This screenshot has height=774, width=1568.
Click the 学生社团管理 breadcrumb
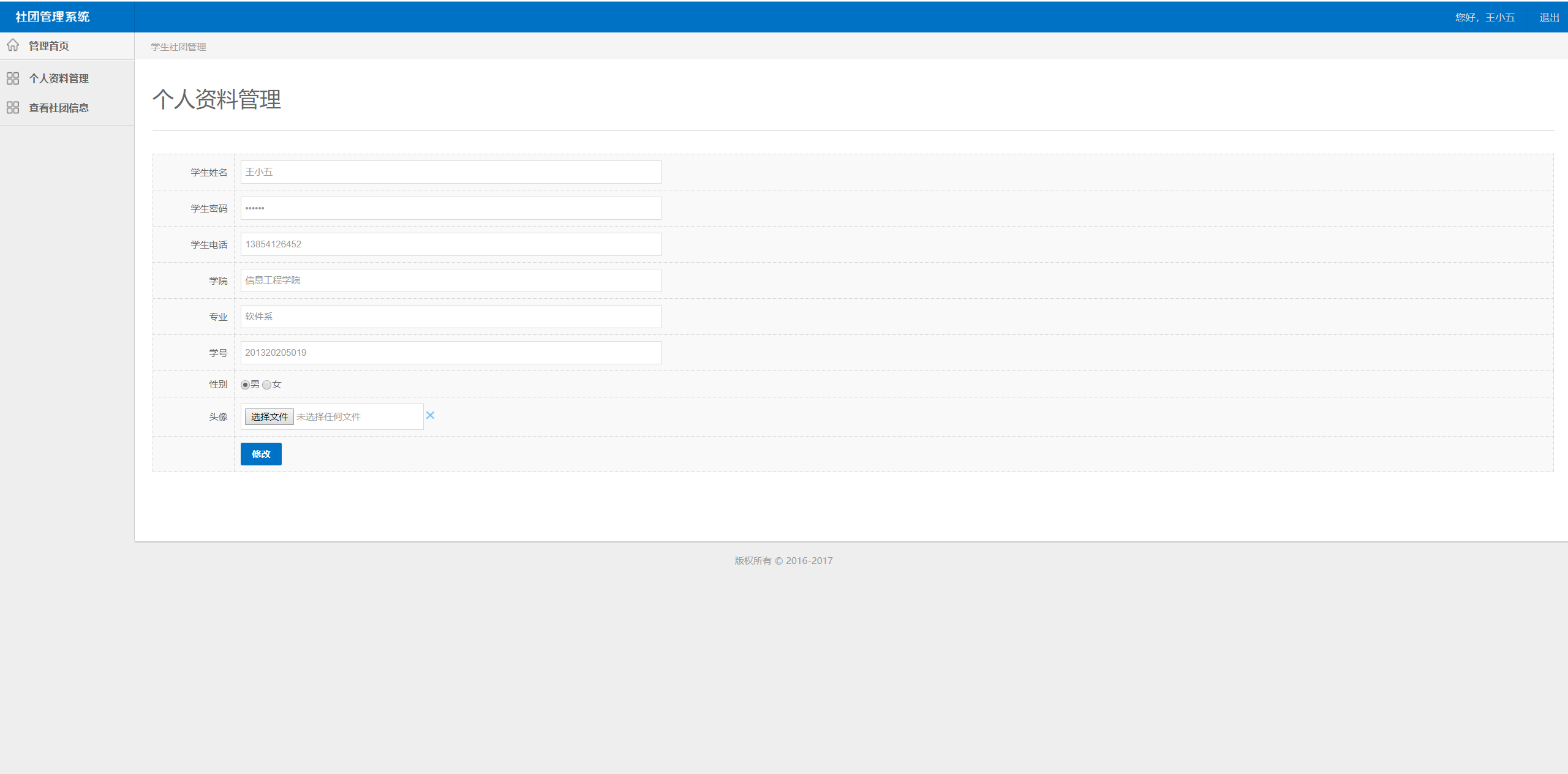pyautogui.click(x=178, y=47)
